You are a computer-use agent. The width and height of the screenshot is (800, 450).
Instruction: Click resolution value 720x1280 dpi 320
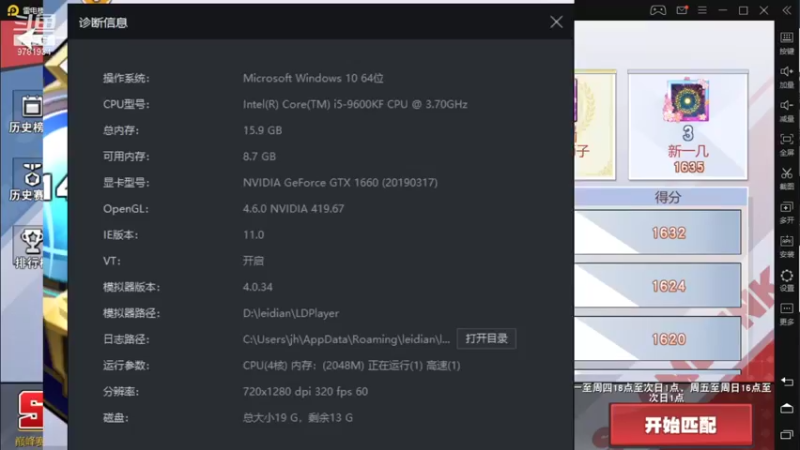(305, 392)
